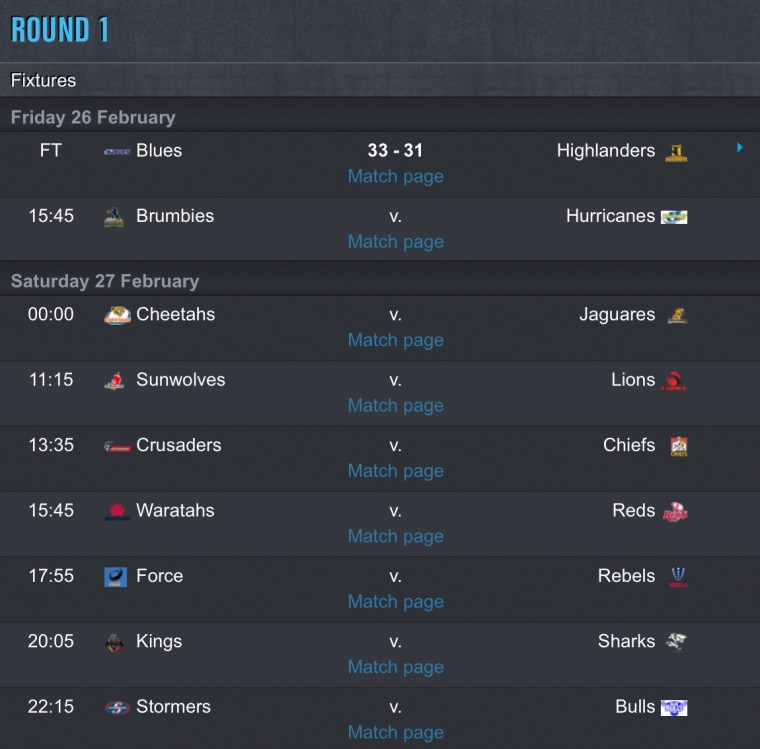Viewport: 760px width, 749px height.
Task: Open Match page for Brumbies v Hurricanes
Action: [x=396, y=242]
